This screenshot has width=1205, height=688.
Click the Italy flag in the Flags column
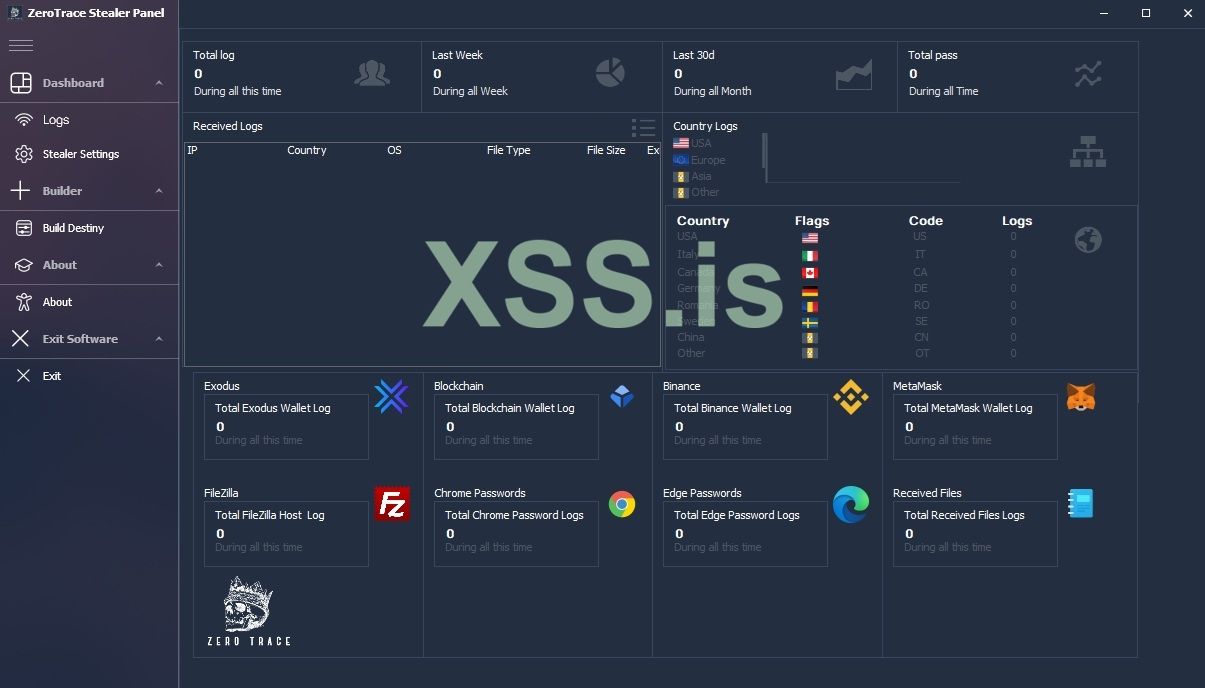pos(810,255)
